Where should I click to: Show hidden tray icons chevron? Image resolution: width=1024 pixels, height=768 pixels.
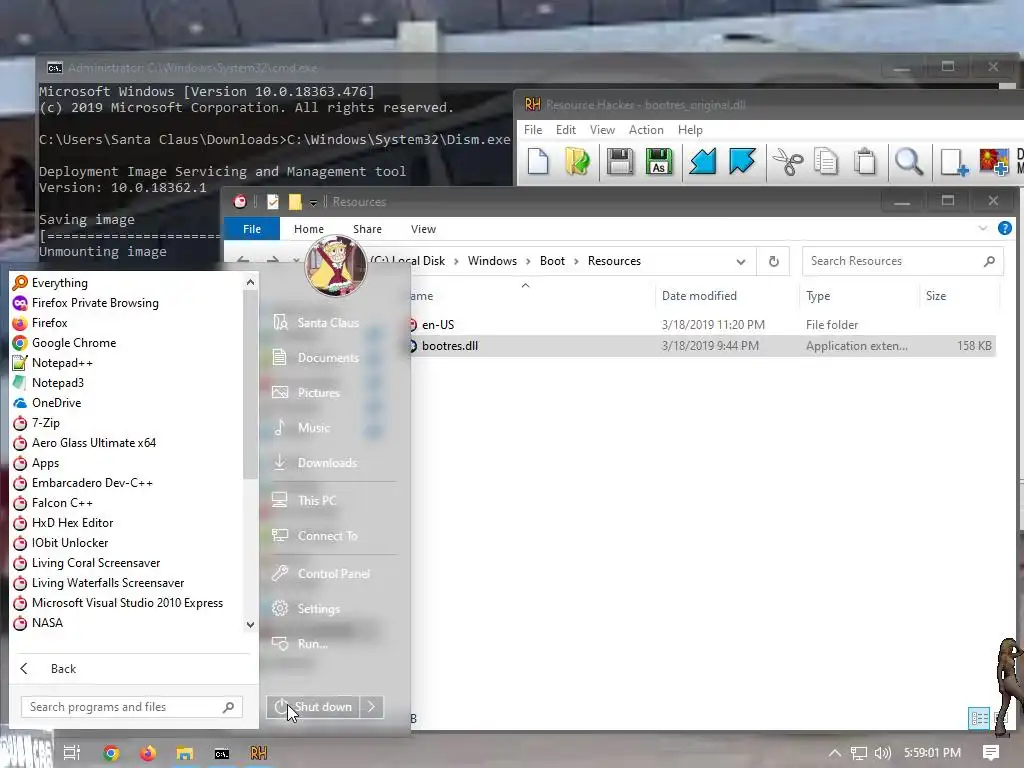834,753
